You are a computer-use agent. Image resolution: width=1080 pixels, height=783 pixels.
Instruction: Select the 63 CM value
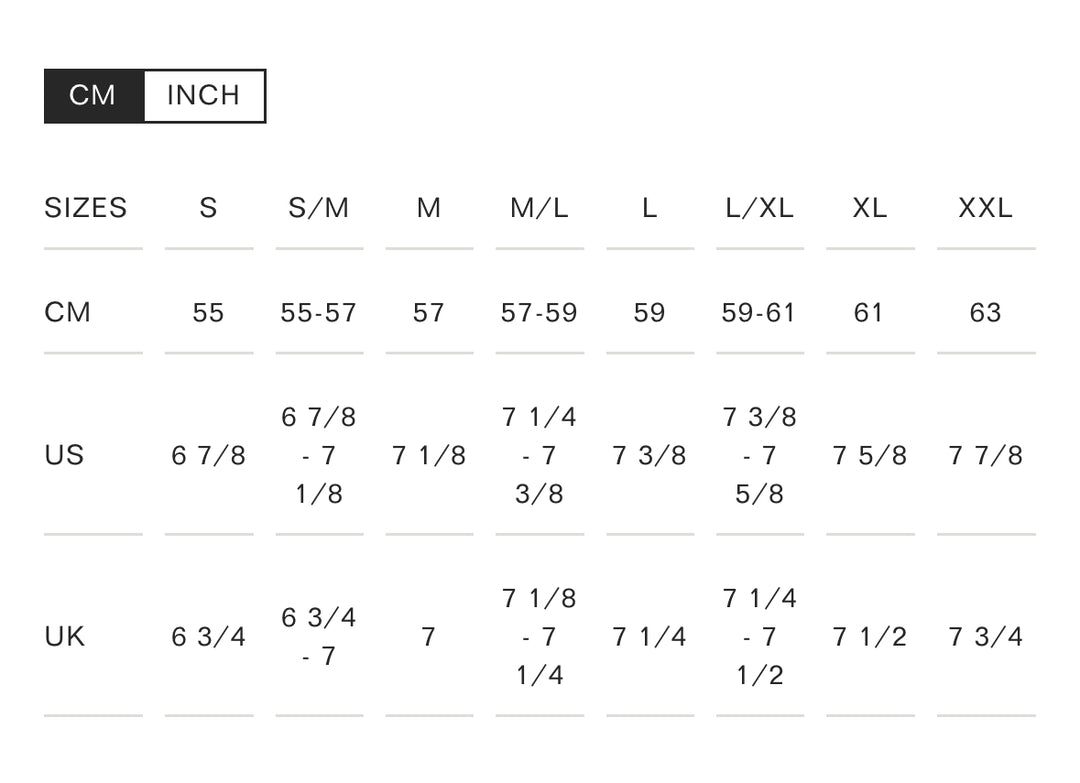click(x=986, y=313)
